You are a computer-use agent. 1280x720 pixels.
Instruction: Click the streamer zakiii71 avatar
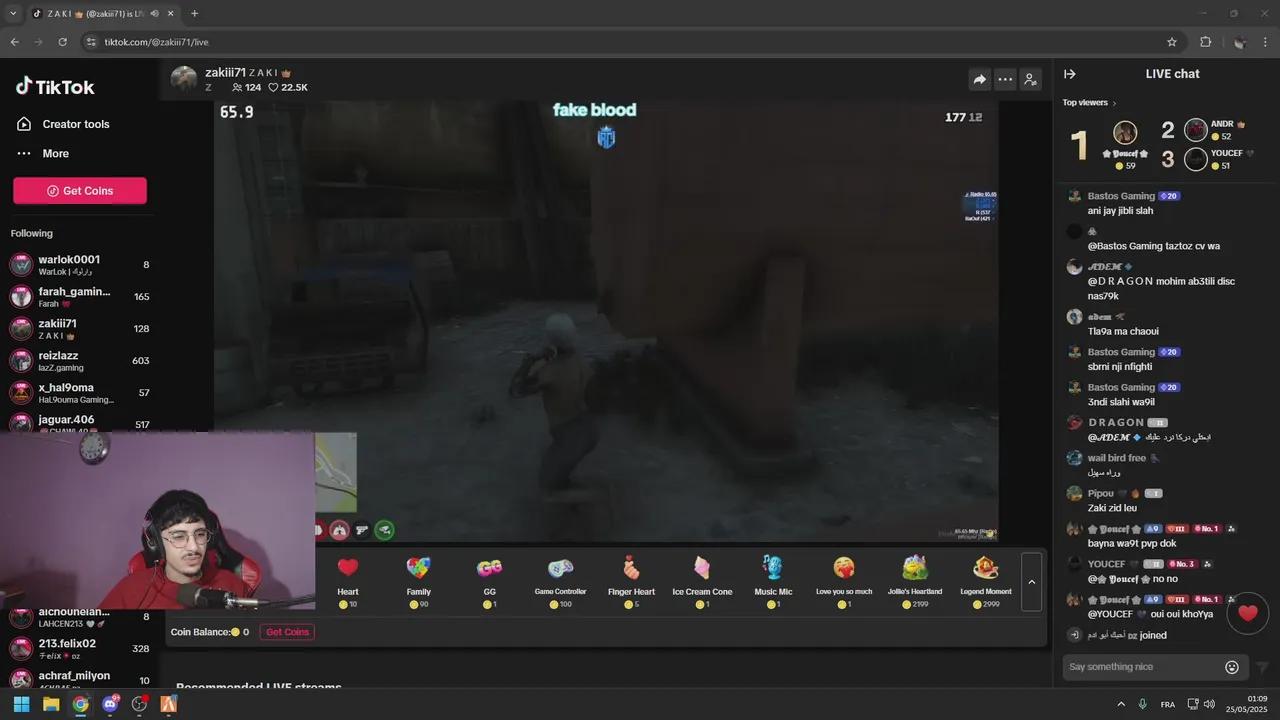tap(184, 79)
